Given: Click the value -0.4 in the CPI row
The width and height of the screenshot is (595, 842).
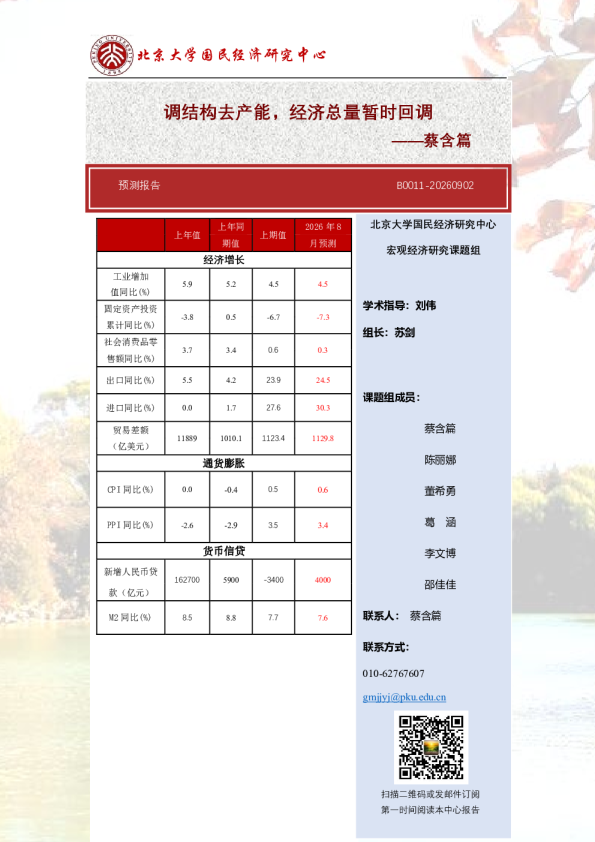Looking at the screenshot, I should click(231, 490).
